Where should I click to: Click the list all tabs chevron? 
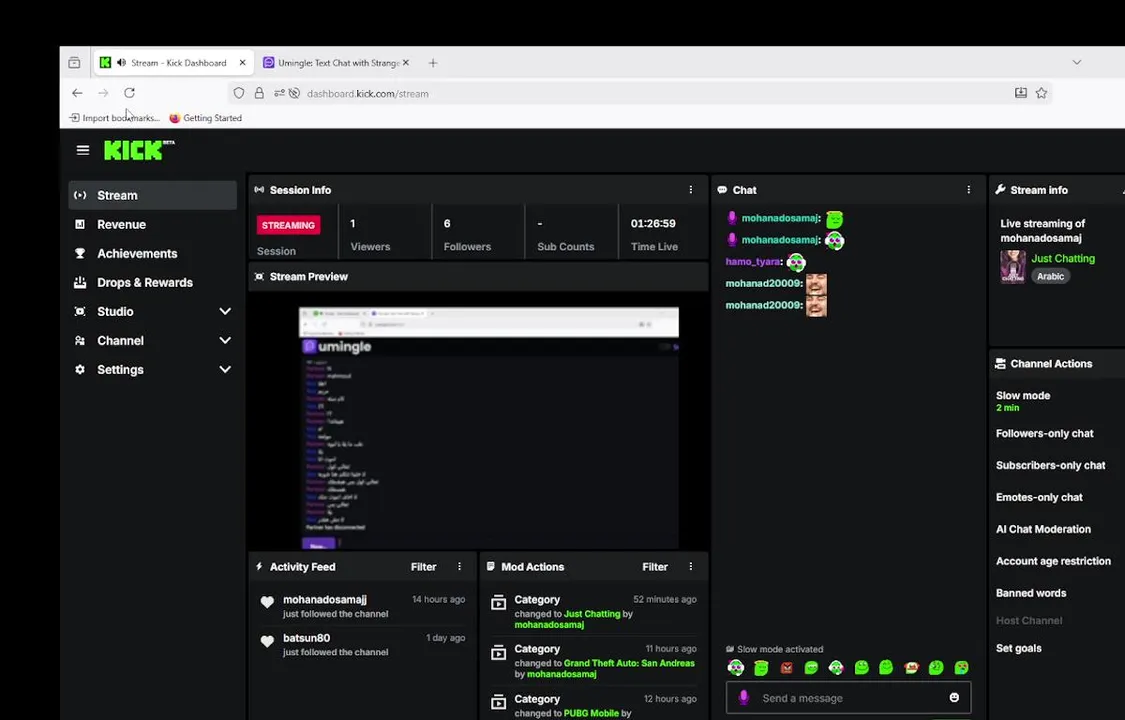[1077, 62]
